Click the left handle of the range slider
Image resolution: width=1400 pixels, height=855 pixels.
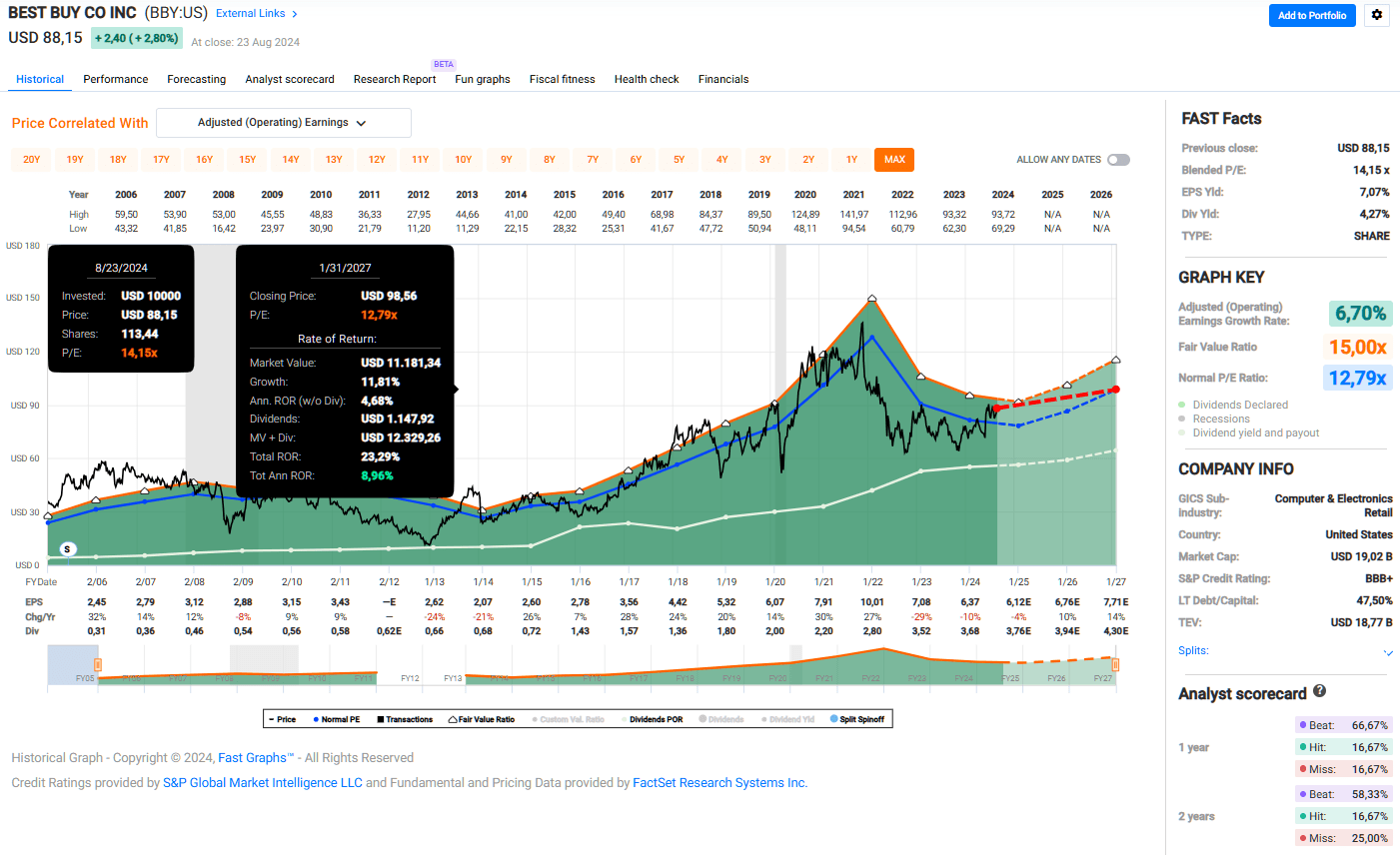tap(97, 665)
